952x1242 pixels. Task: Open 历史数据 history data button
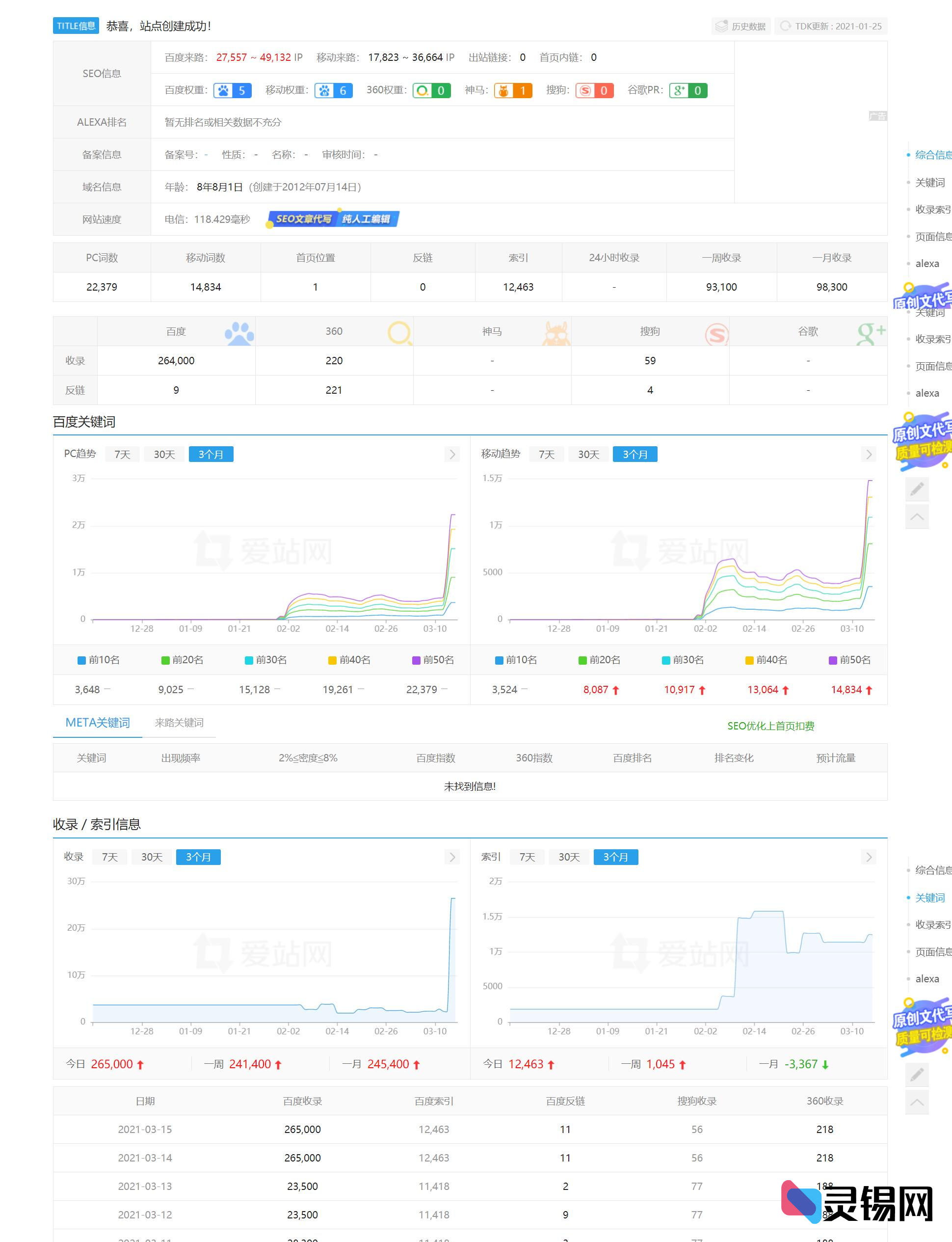740,26
